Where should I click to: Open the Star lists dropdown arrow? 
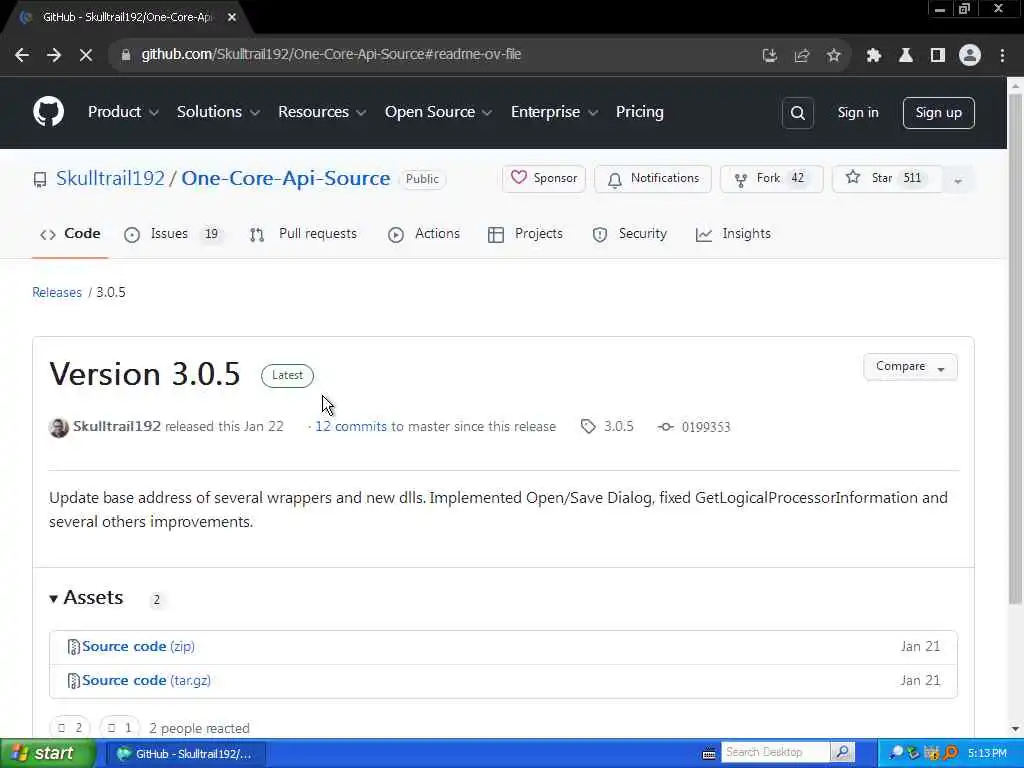pos(958,180)
